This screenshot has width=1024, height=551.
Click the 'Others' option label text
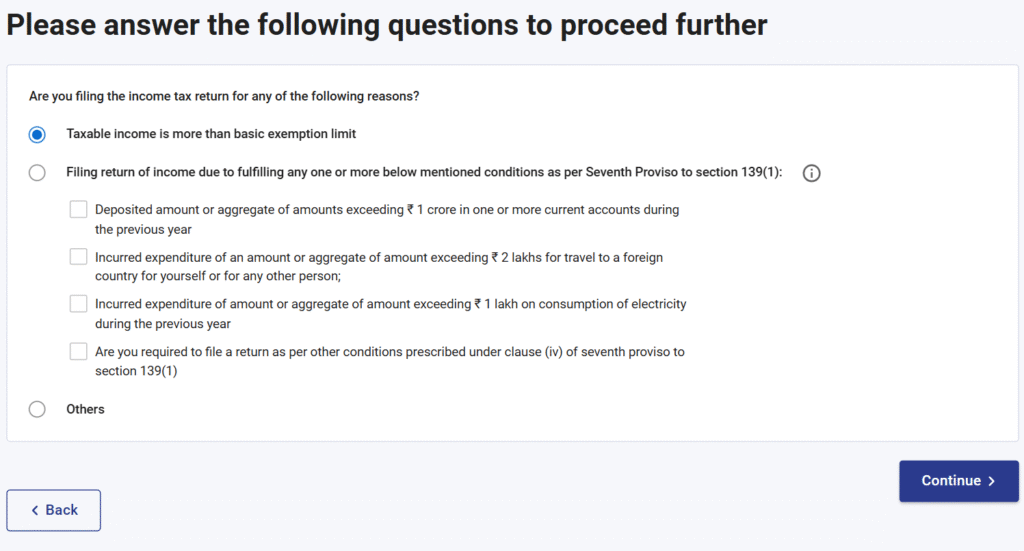[85, 409]
